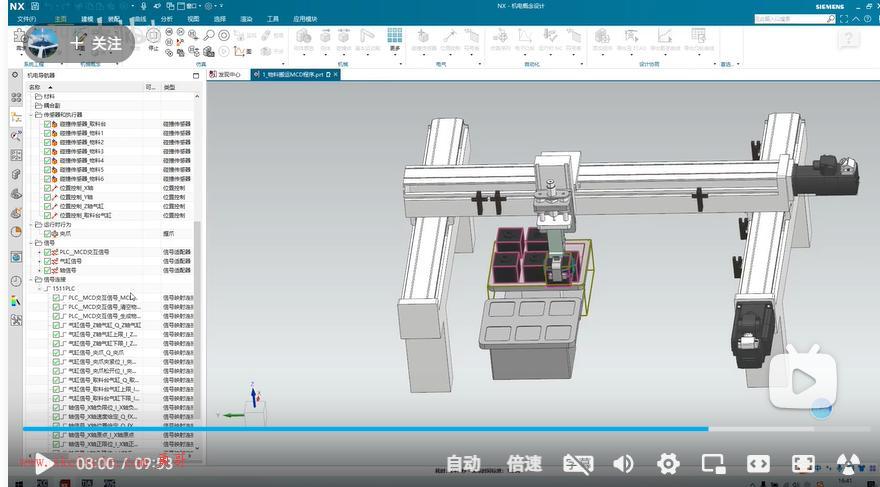Collapse the 传感器和执行器 folder
This screenshot has height=487, width=880.
[32, 114]
